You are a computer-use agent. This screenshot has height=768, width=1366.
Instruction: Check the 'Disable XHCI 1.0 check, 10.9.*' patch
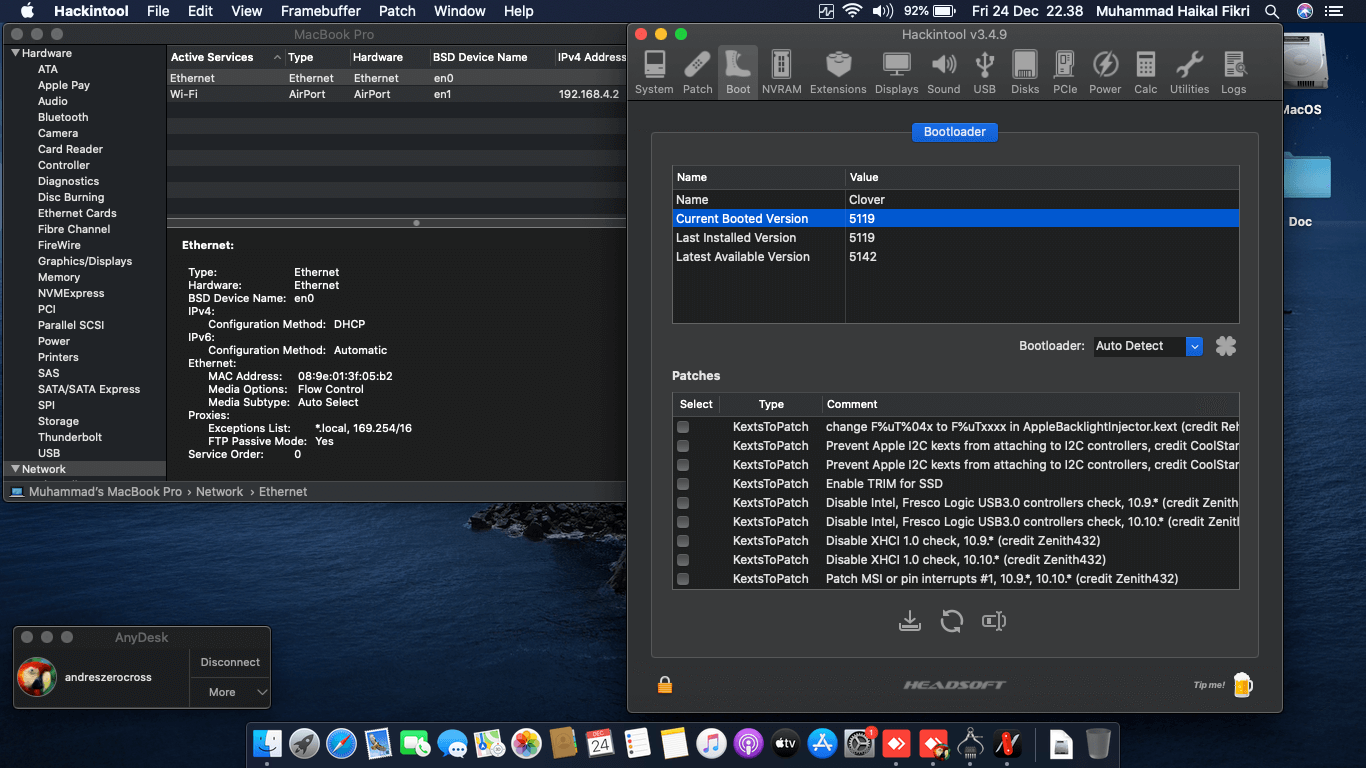click(683, 541)
